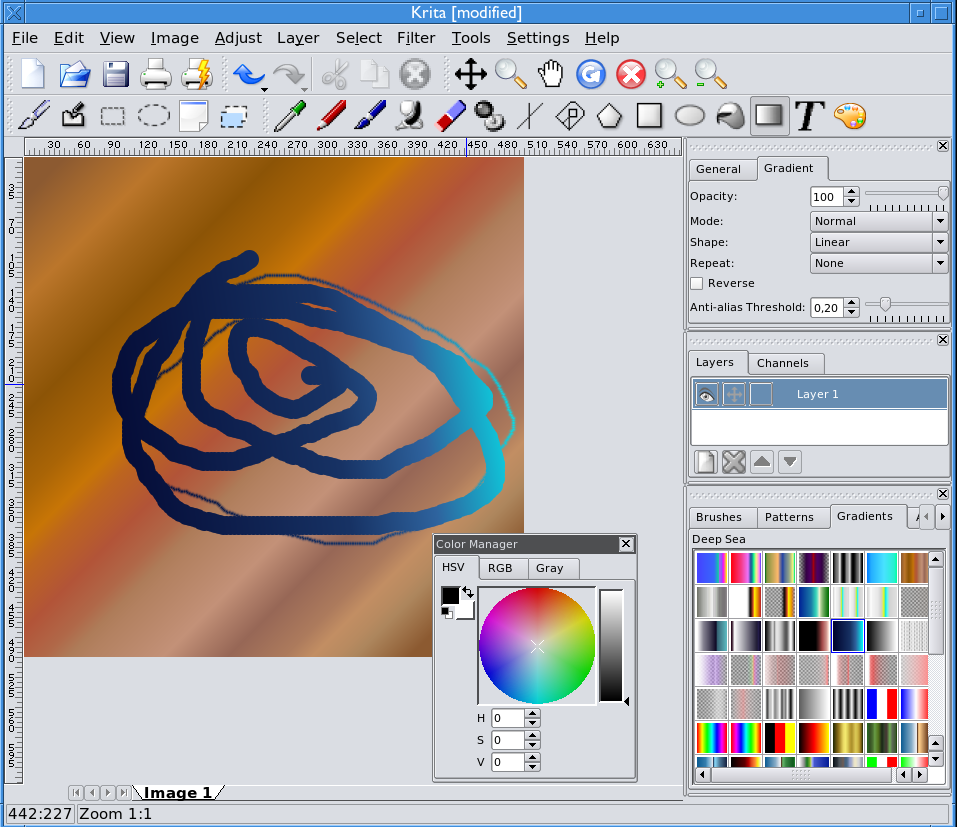The image size is (957, 827).
Task: Click the Image 1 document tab
Action: click(x=178, y=792)
